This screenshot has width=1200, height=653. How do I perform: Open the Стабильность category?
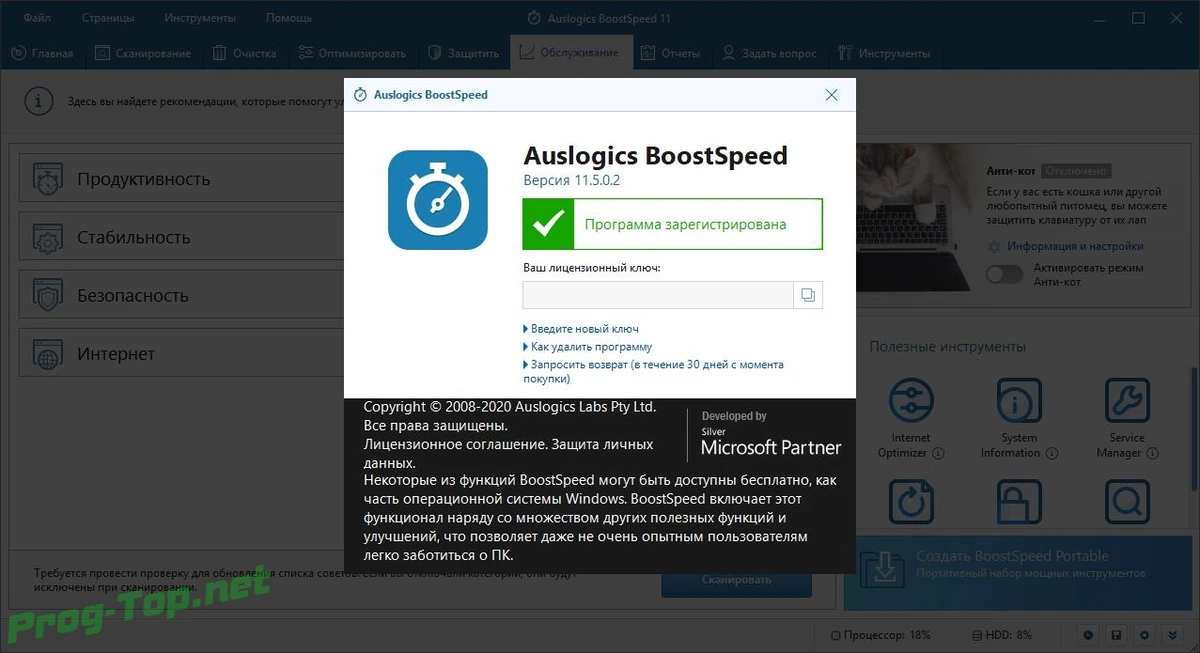coord(181,237)
